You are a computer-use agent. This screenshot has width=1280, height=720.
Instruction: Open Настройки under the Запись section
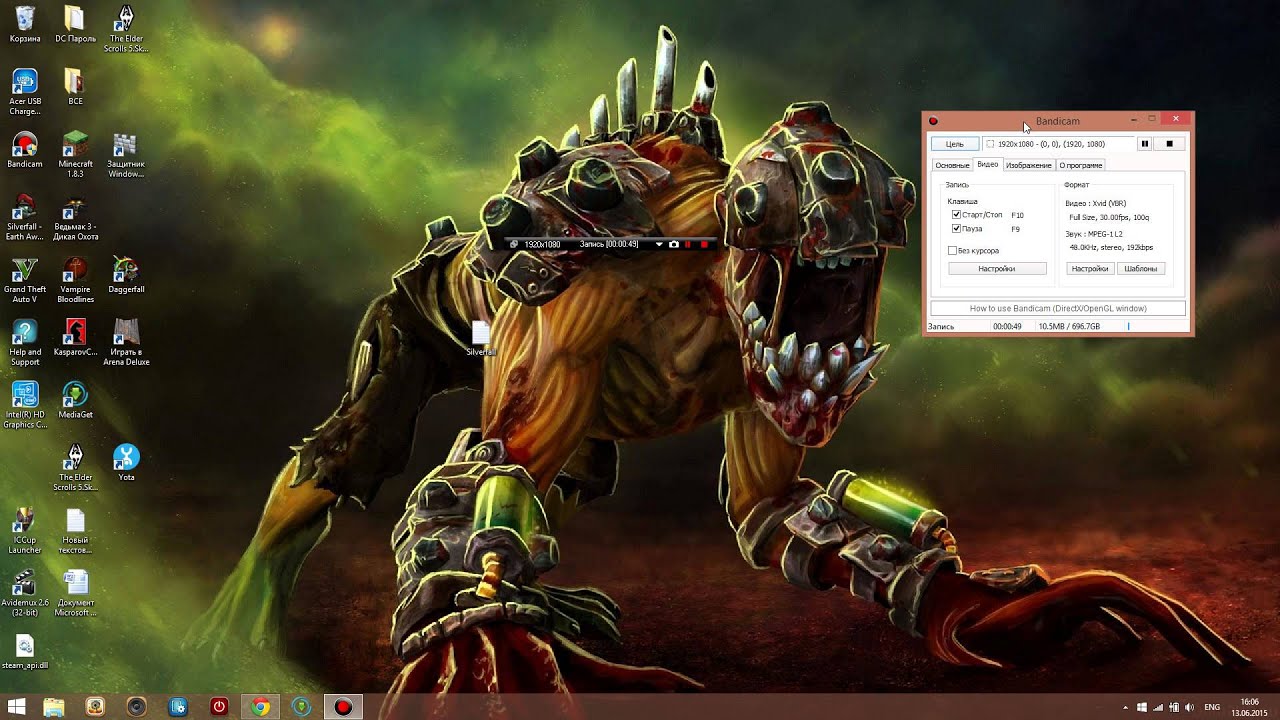[x=997, y=268]
